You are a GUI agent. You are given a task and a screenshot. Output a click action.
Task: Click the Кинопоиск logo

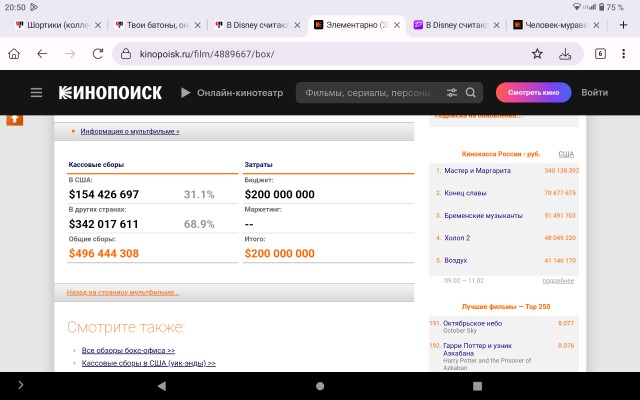[x=110, y=93]
